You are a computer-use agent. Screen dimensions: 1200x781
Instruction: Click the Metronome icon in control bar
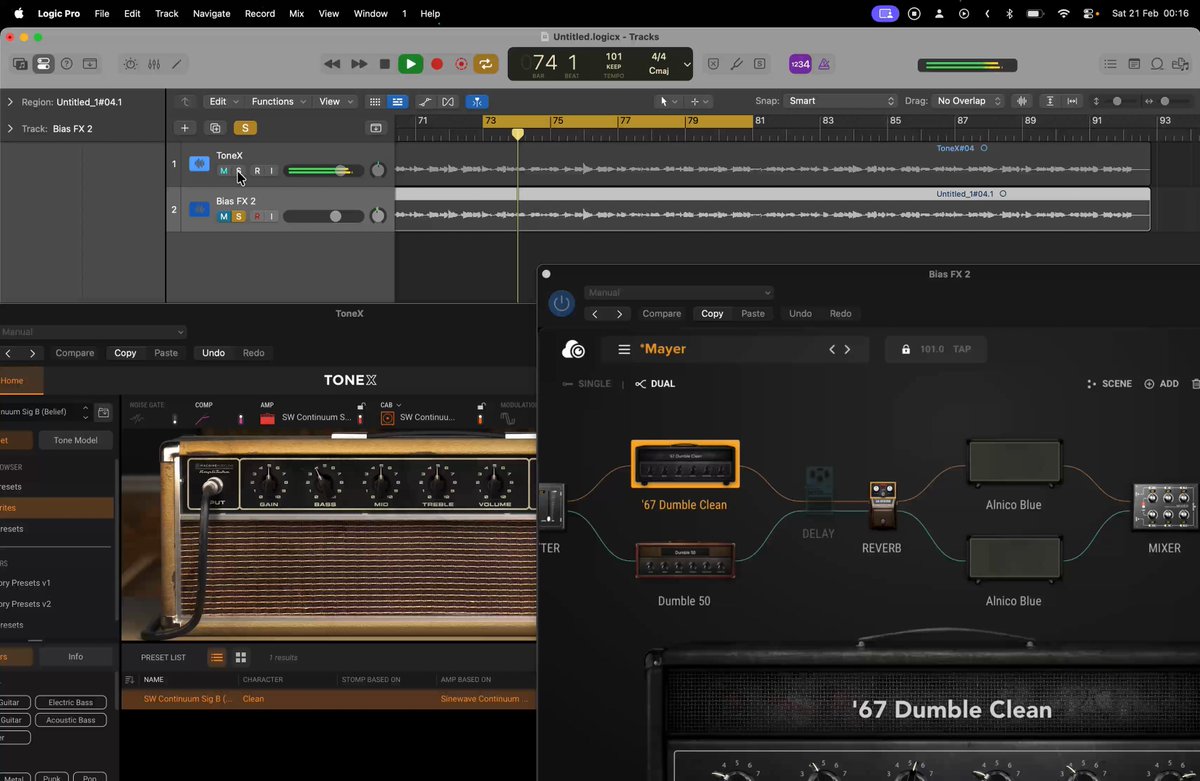pos(825,64)
